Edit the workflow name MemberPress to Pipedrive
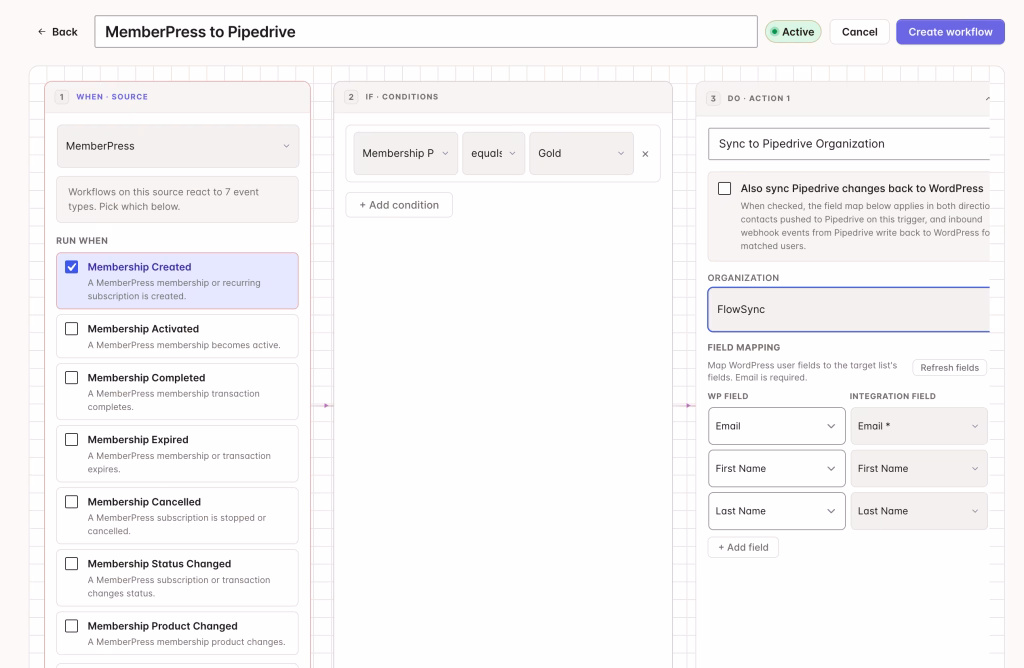This screenshot has height=668, width=1024. pos(426,31)
